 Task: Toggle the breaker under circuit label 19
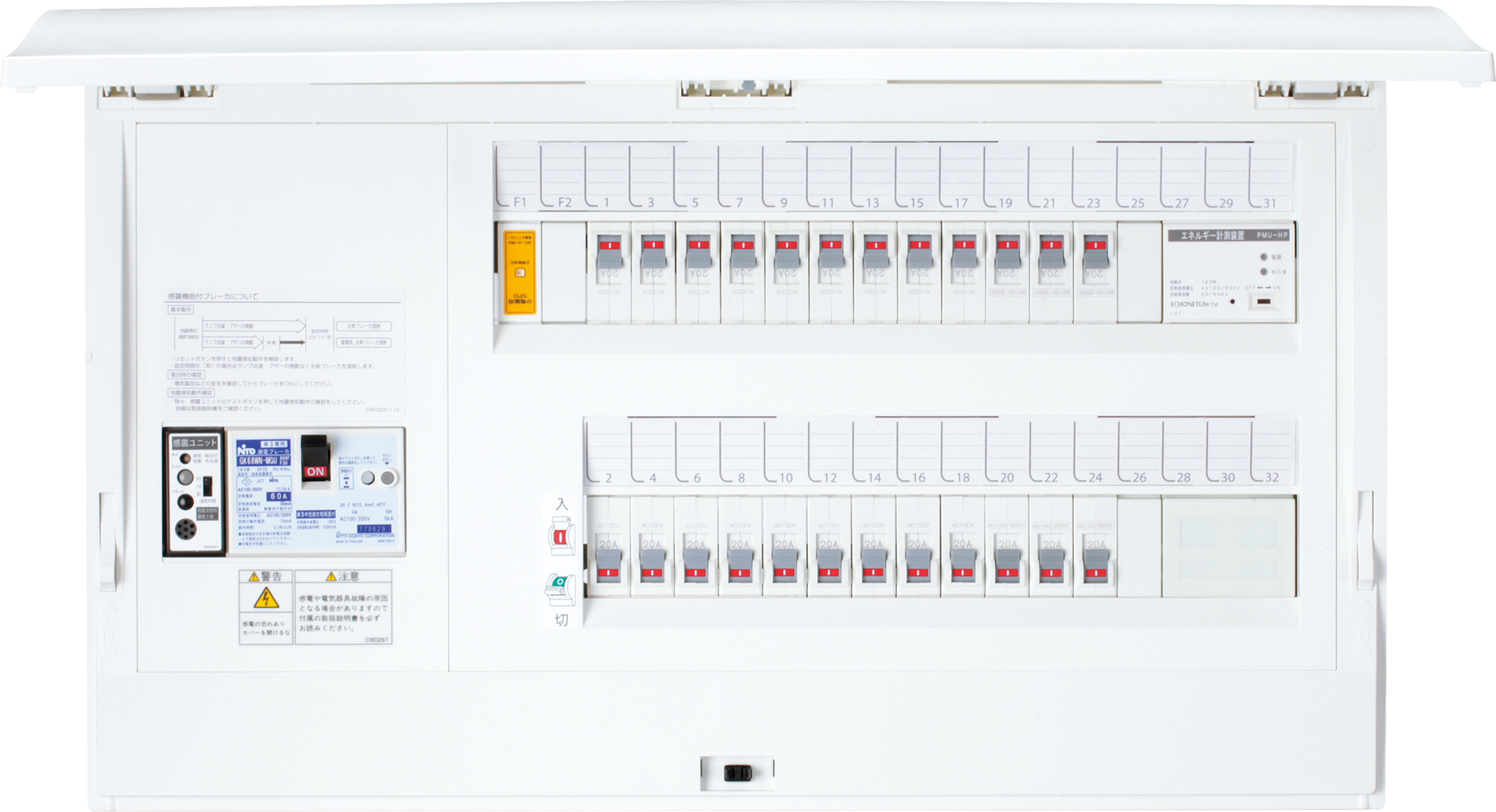click(x=1007, y=251)
